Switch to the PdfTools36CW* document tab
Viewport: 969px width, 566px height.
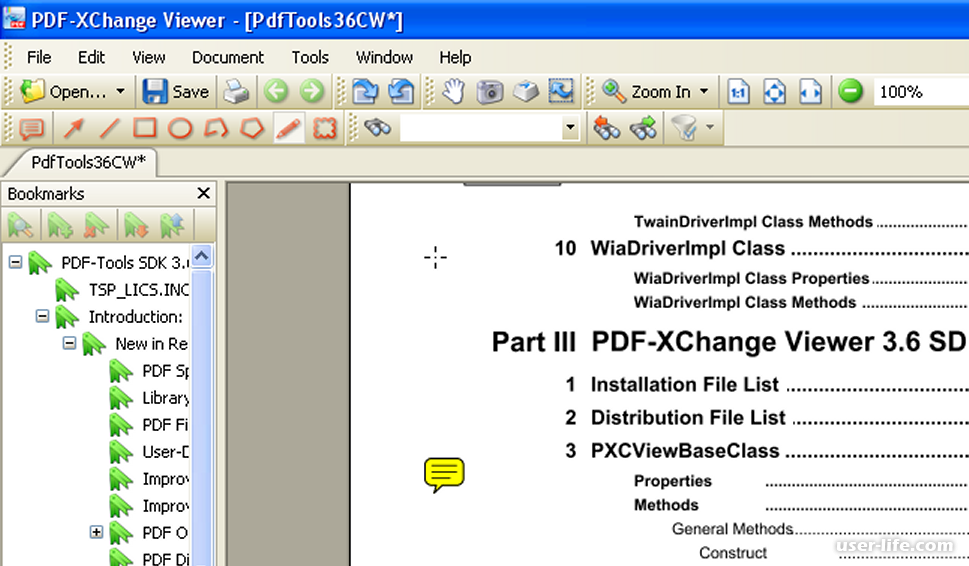88,163
